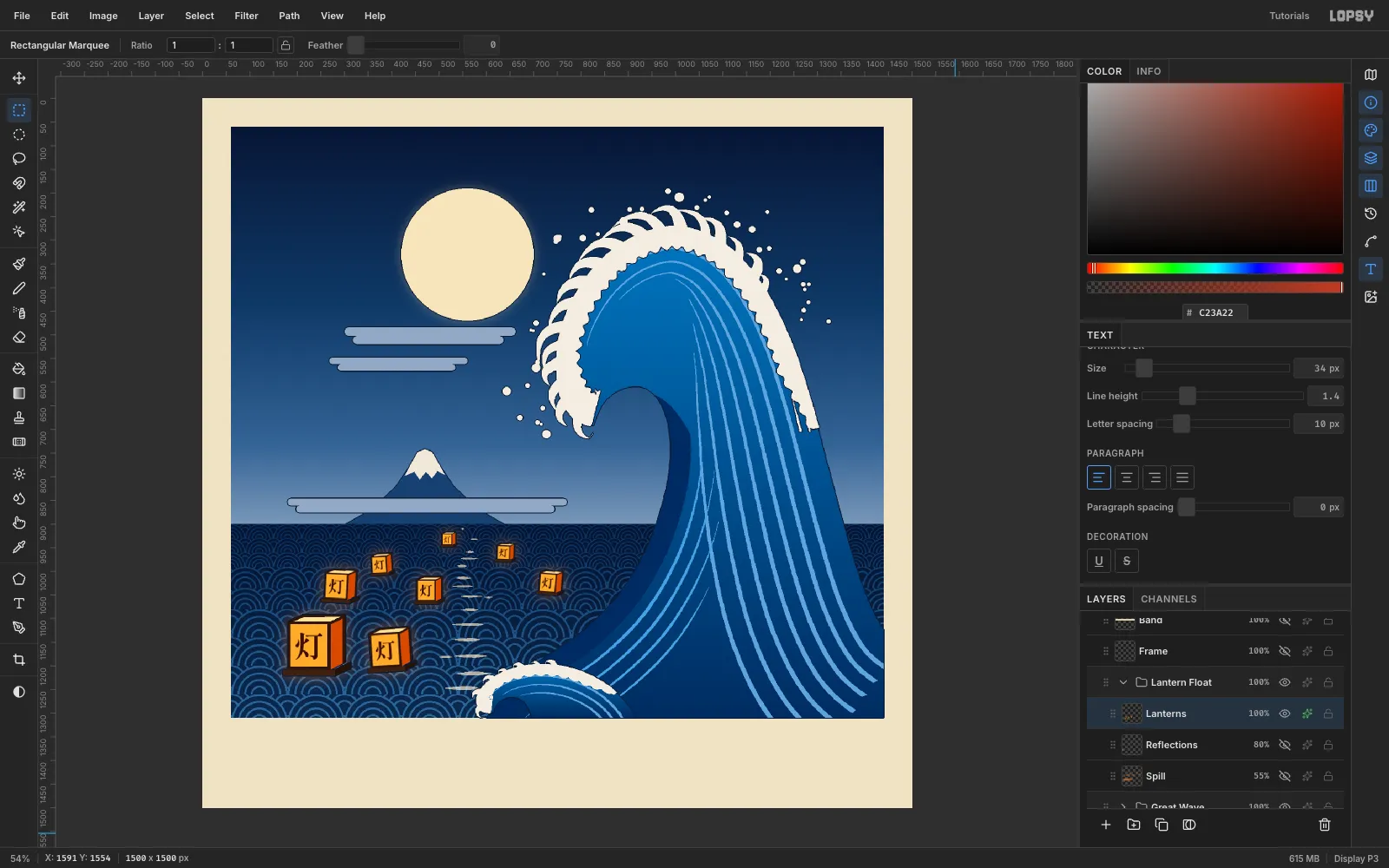Toggle the lock on the Lanterns layer
The height and width of the screenshot is (868, 1389).
pos(1328,713)
